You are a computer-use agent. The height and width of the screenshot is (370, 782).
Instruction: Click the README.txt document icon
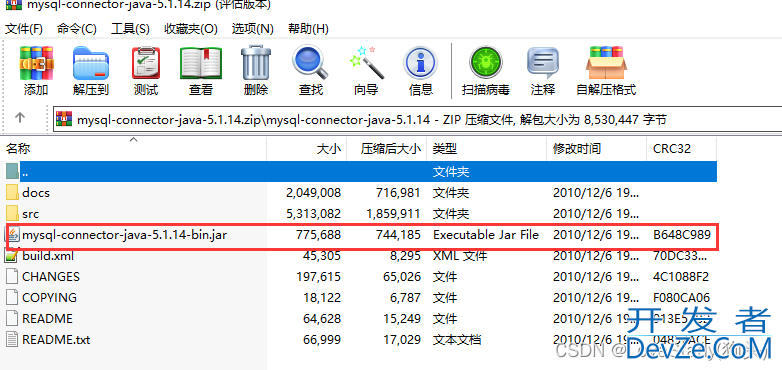pos(12,340)
